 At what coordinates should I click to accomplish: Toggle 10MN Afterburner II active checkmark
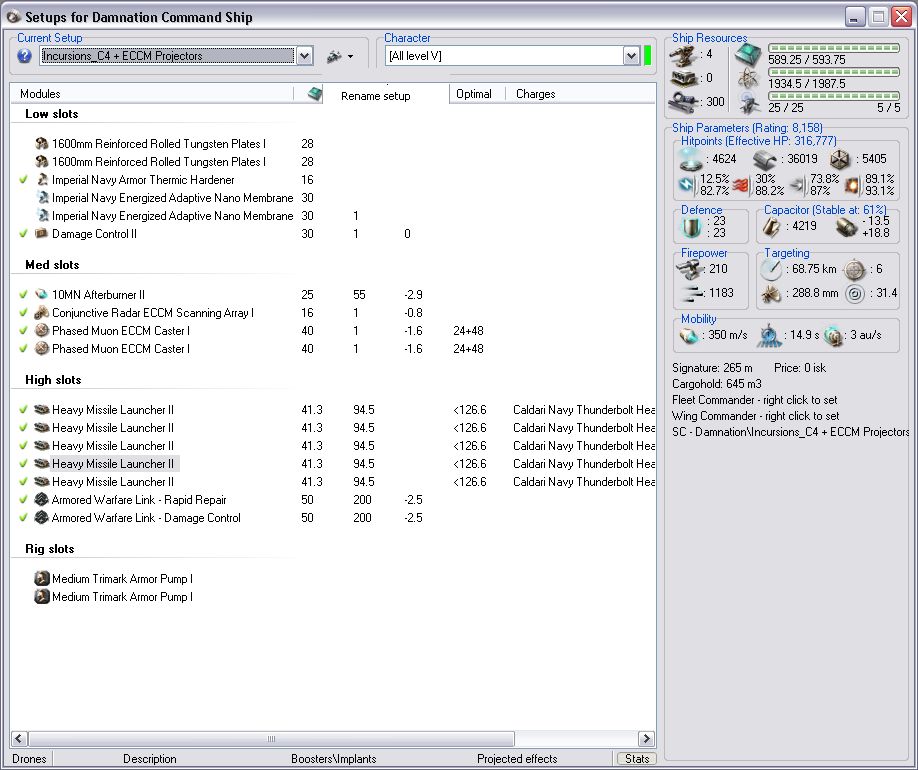click(x=23, y=295)
